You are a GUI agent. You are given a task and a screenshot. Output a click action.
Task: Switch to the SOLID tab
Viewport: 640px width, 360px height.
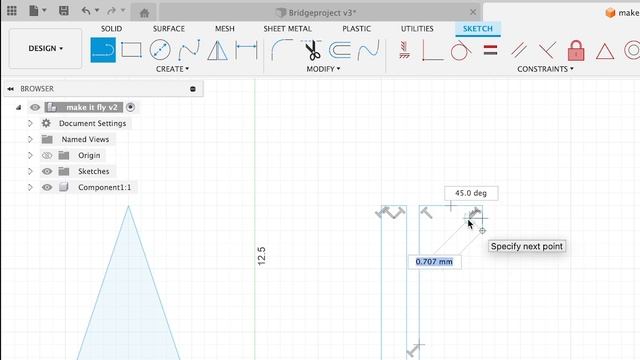(111, 29)
